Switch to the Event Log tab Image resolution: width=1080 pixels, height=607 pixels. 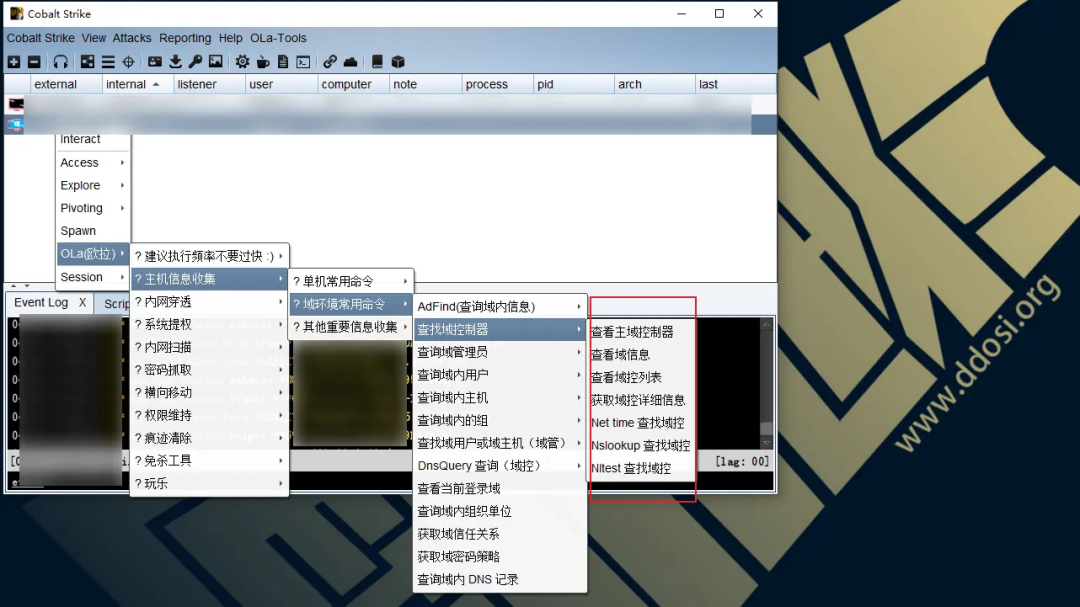(41, 302)
